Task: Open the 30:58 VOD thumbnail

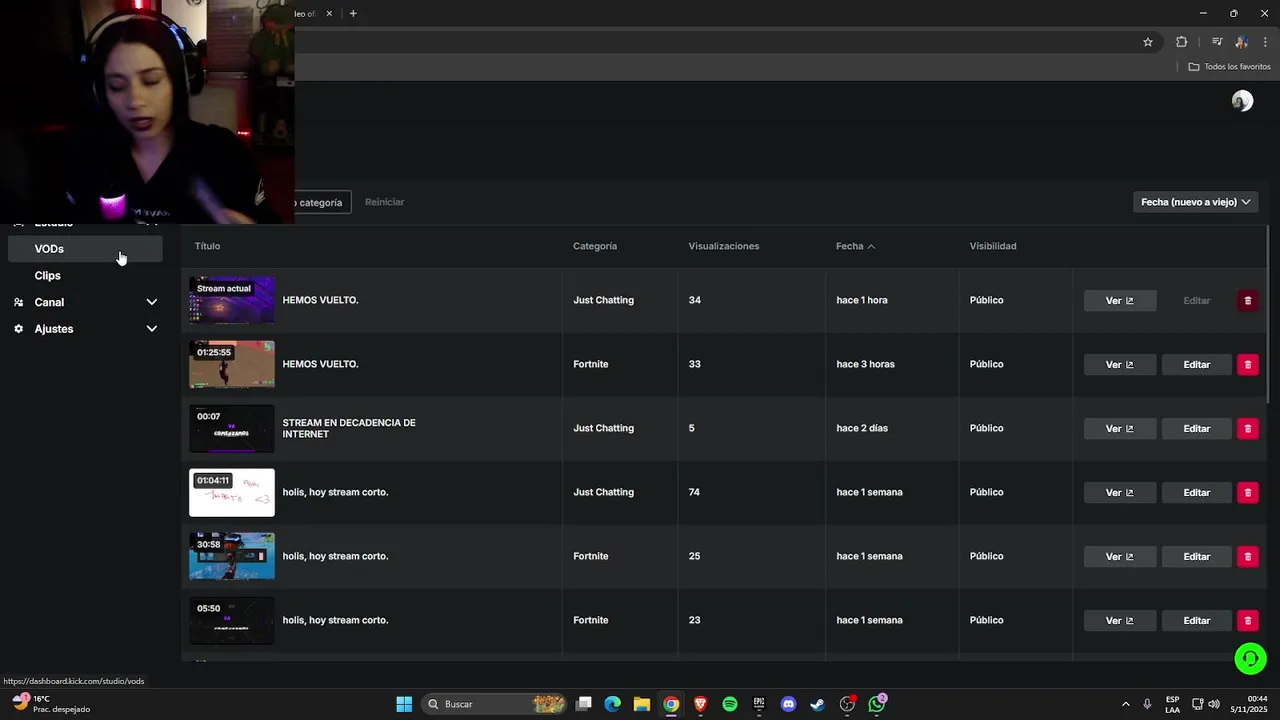Action: 232,556
